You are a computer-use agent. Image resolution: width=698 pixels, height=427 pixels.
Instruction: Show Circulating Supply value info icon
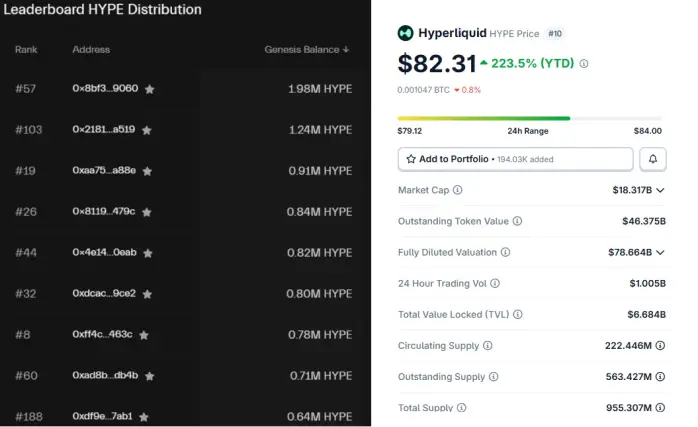tap(661, 346)
